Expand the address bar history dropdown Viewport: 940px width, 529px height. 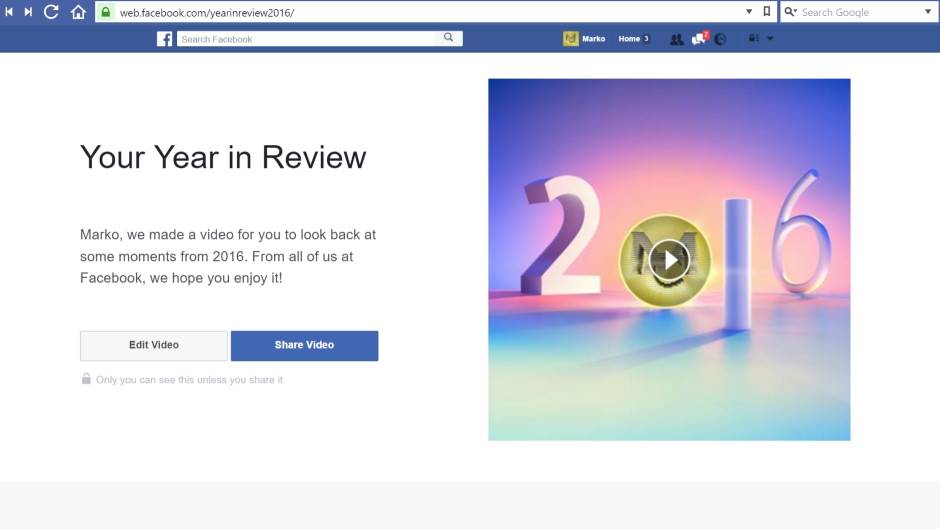750,12
